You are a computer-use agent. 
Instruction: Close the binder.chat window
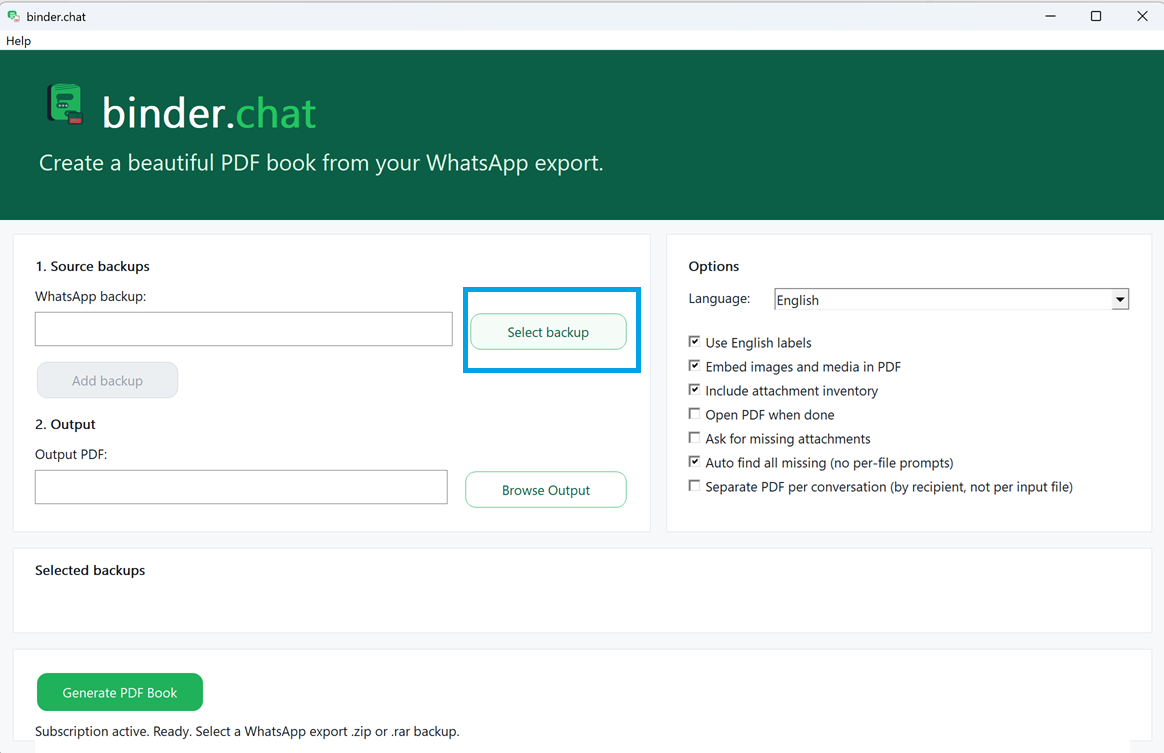(x=1142, y=16)
